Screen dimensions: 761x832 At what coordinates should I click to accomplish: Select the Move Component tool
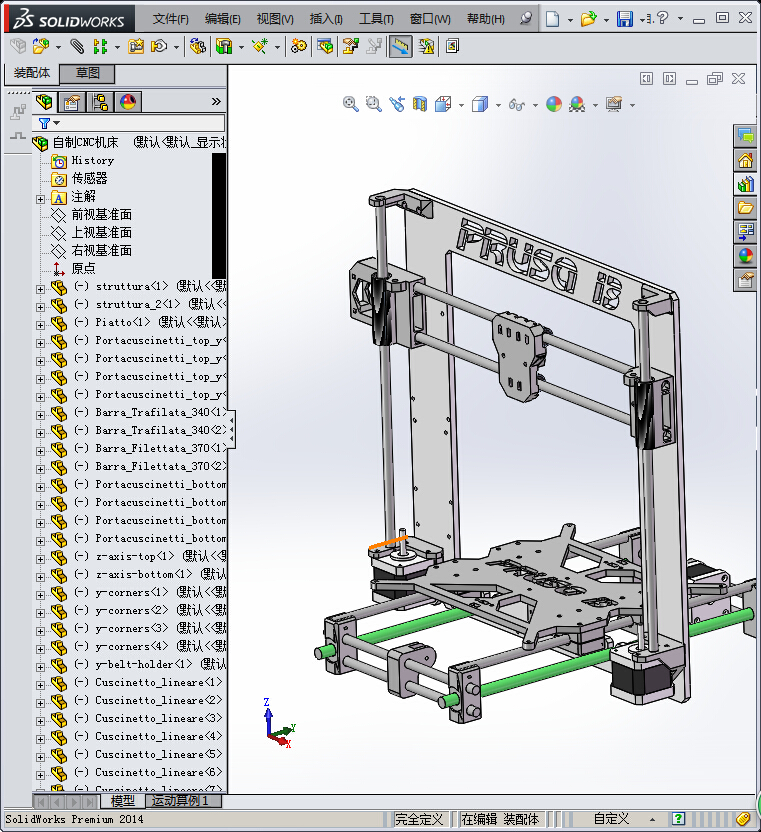159,47
